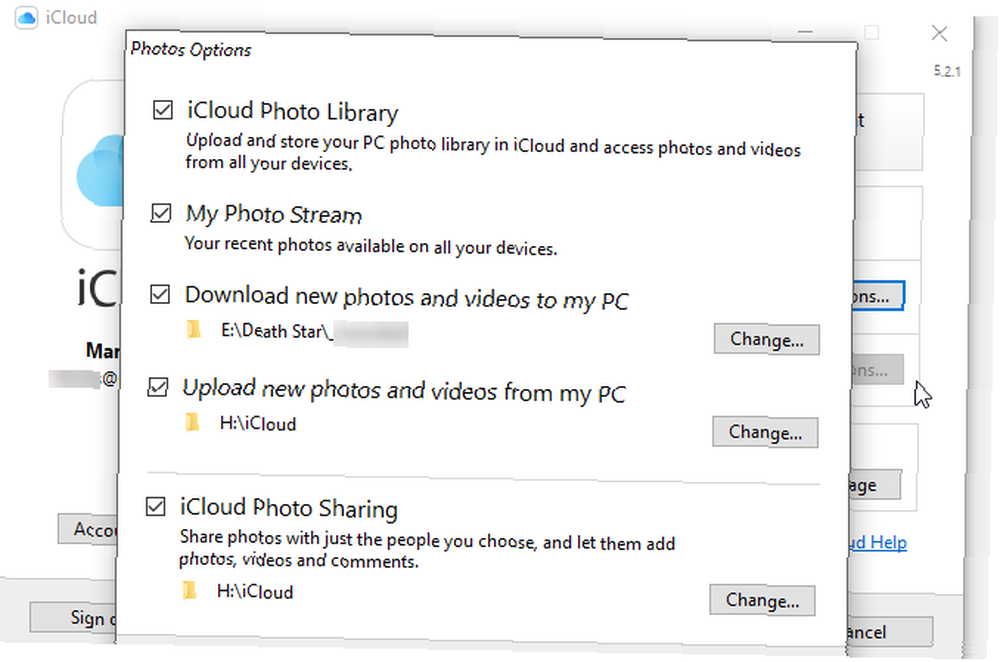Image resolution: width=1000 pixels, height=662 pixels.
Task: Select H:\iCloud path under iCloud Photo Sharing
Action: pyautogui.click(x=255, y=591)
